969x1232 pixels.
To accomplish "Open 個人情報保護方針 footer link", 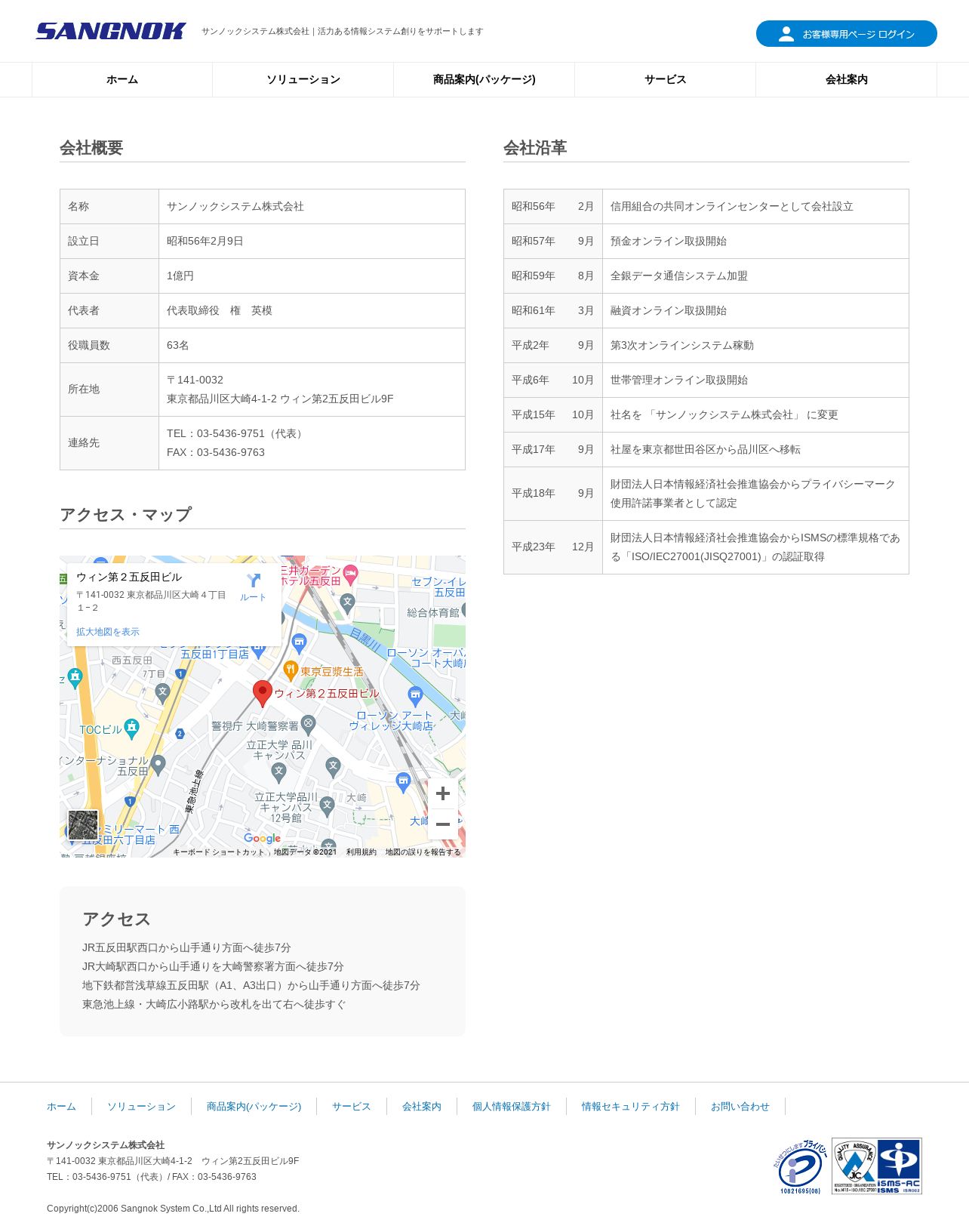I will [x=512, y=1107].
